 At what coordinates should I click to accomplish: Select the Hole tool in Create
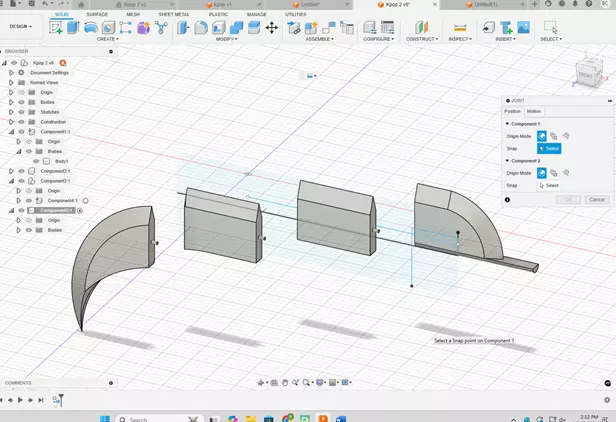coord(108,28)
